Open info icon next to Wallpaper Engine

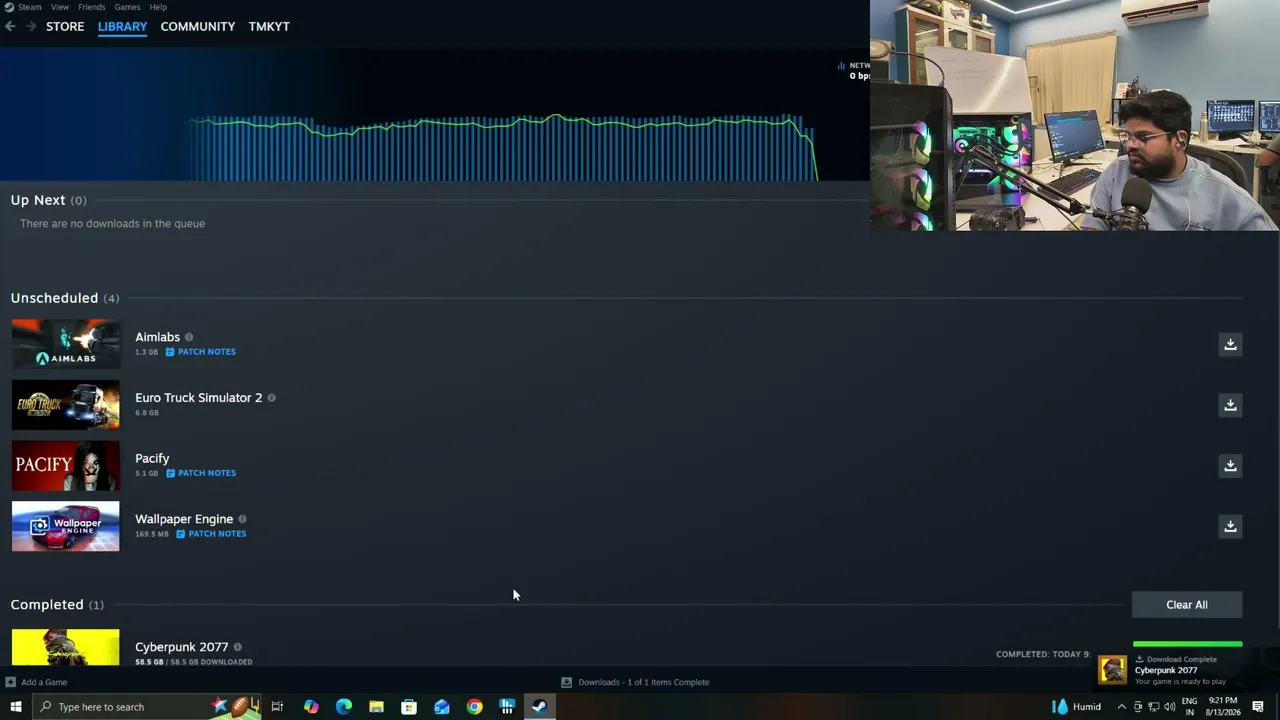[x=242, y=519]
